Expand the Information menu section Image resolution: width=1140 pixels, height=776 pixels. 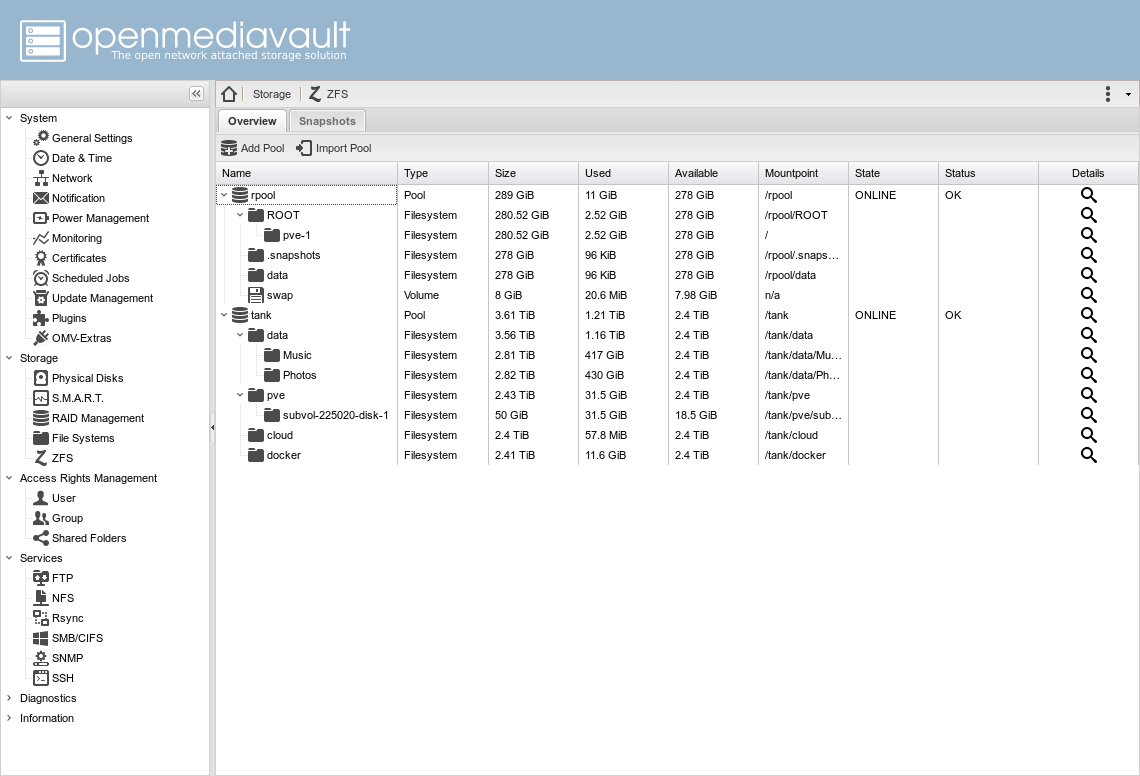(x=9, y=718)
